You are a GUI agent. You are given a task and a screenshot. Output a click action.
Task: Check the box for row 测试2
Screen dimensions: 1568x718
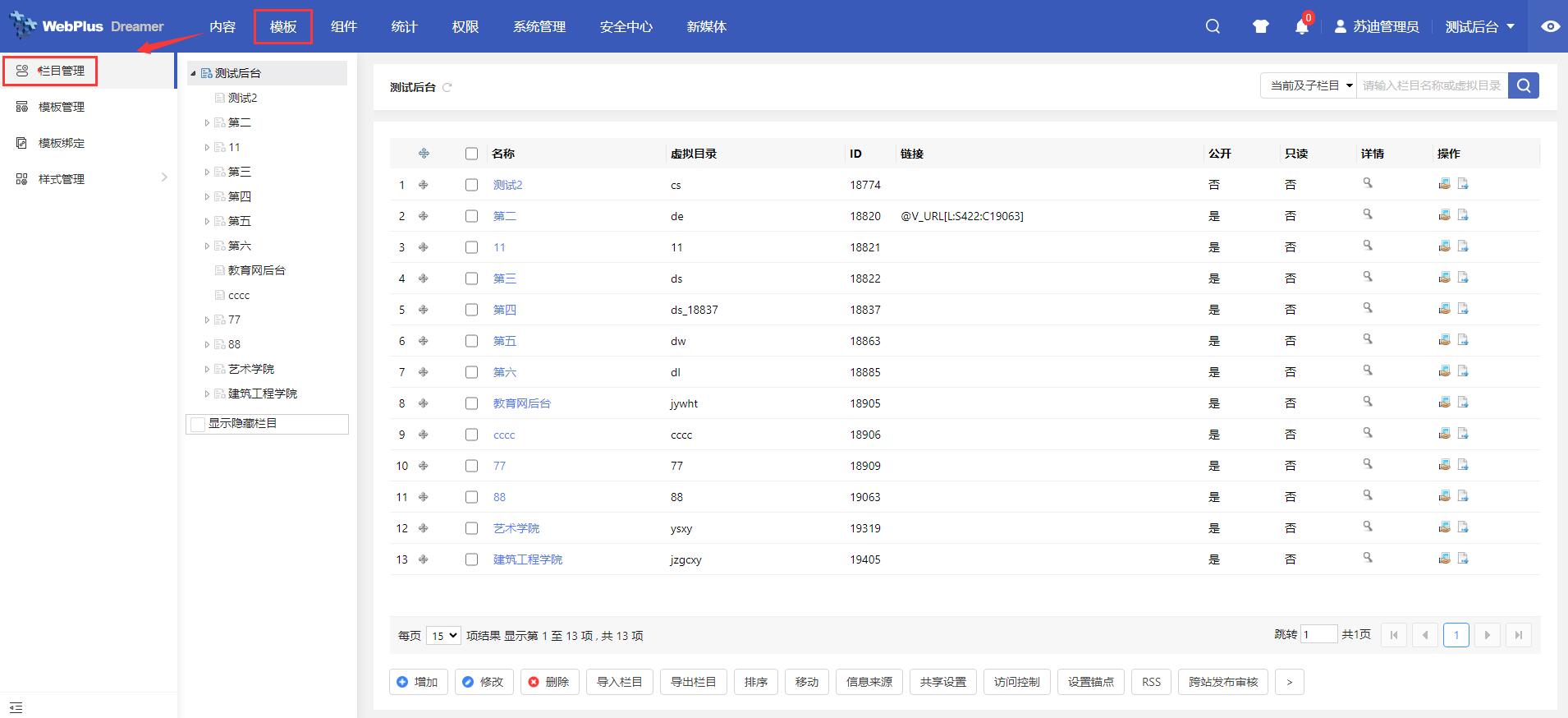click(x=471, y=185)
